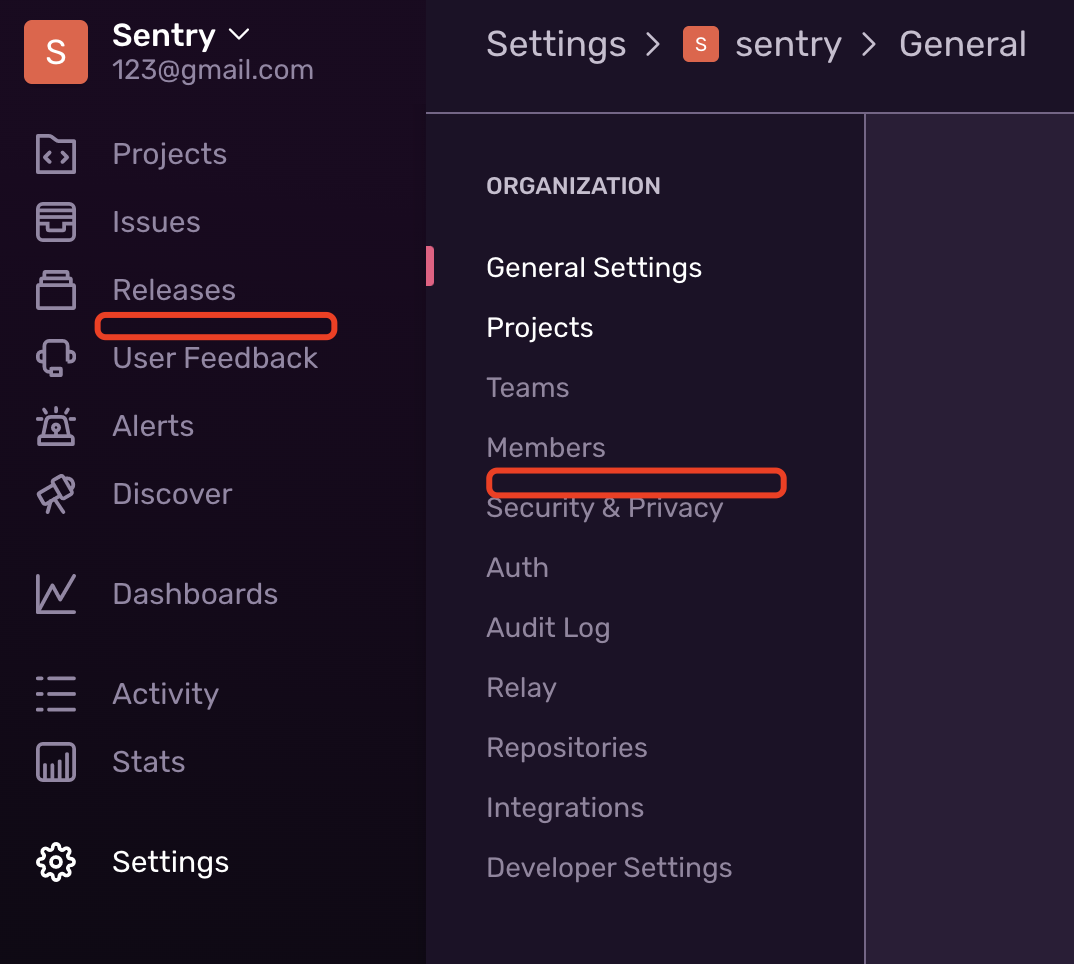This screenshot has width=1074, height=964.
Task: Open Activity using its list icon
Action: (56, 693)
